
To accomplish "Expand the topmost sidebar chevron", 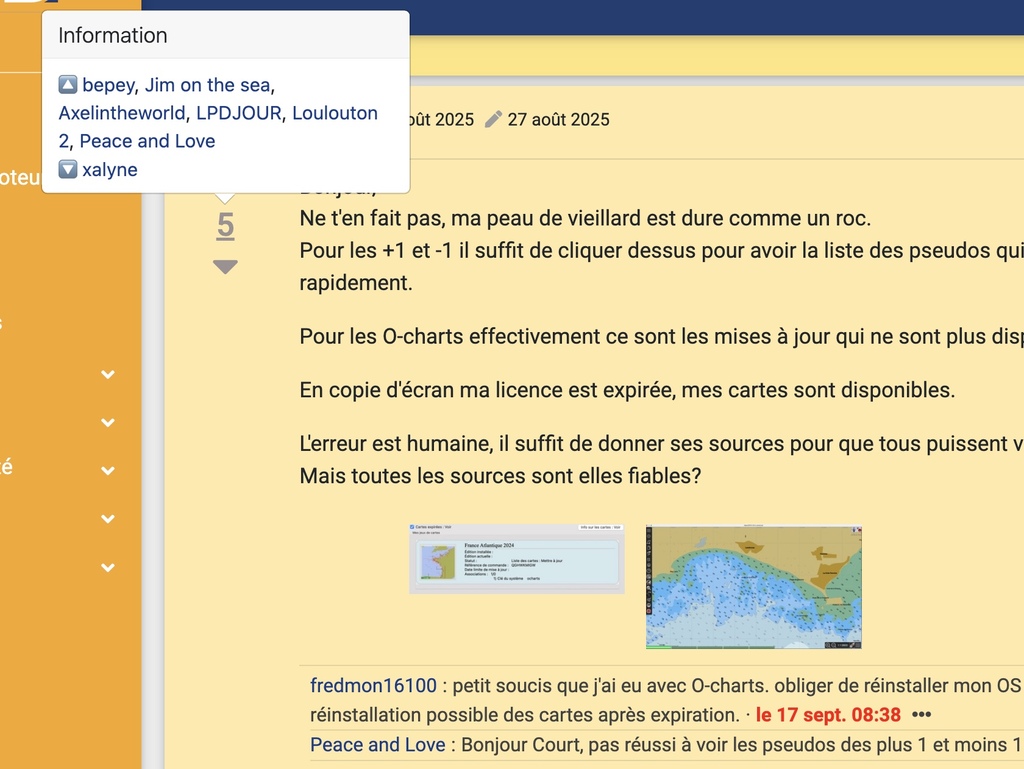I will (x=108, y=375).
